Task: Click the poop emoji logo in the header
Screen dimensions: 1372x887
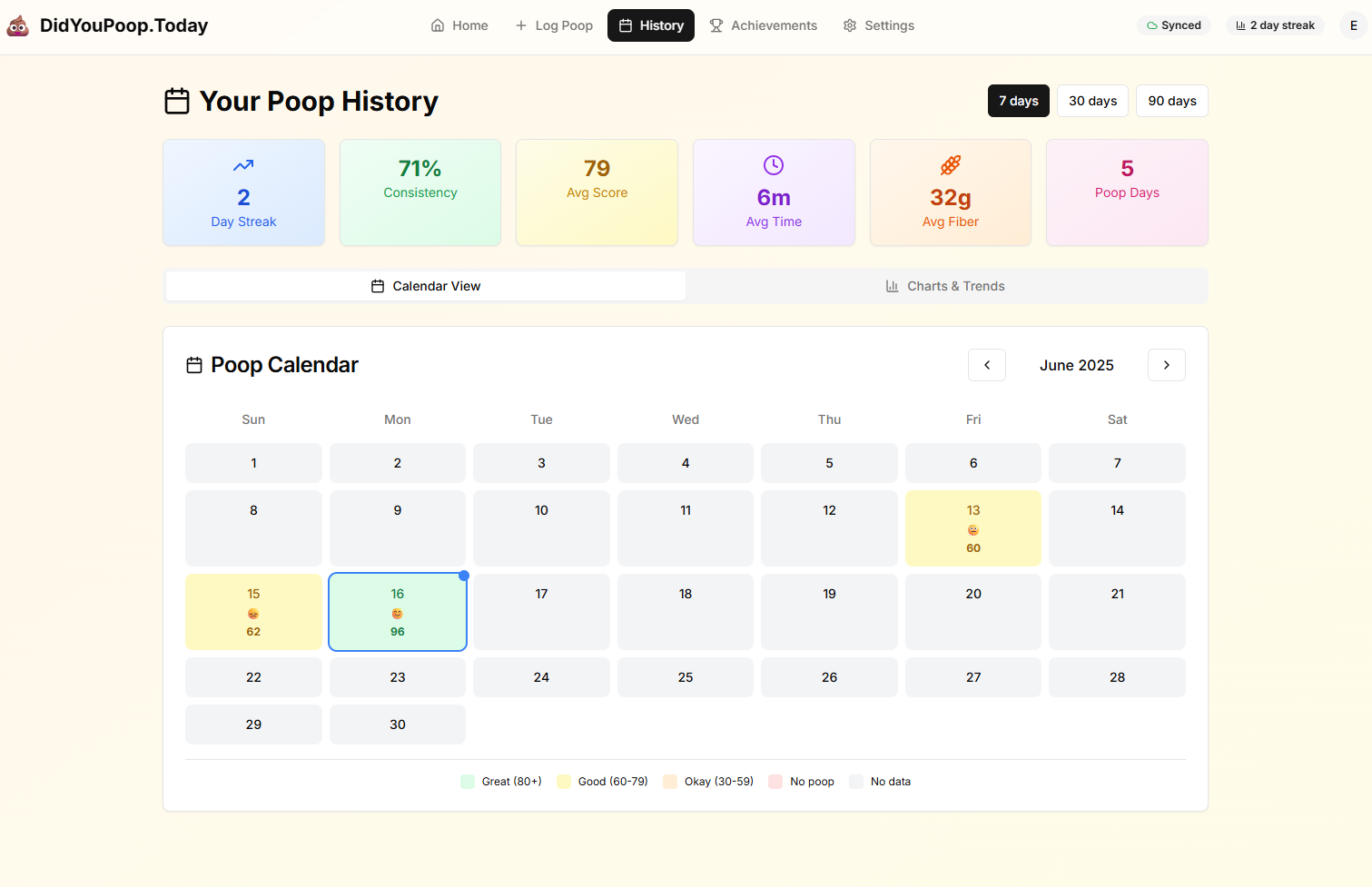Action: click(18, 25)
